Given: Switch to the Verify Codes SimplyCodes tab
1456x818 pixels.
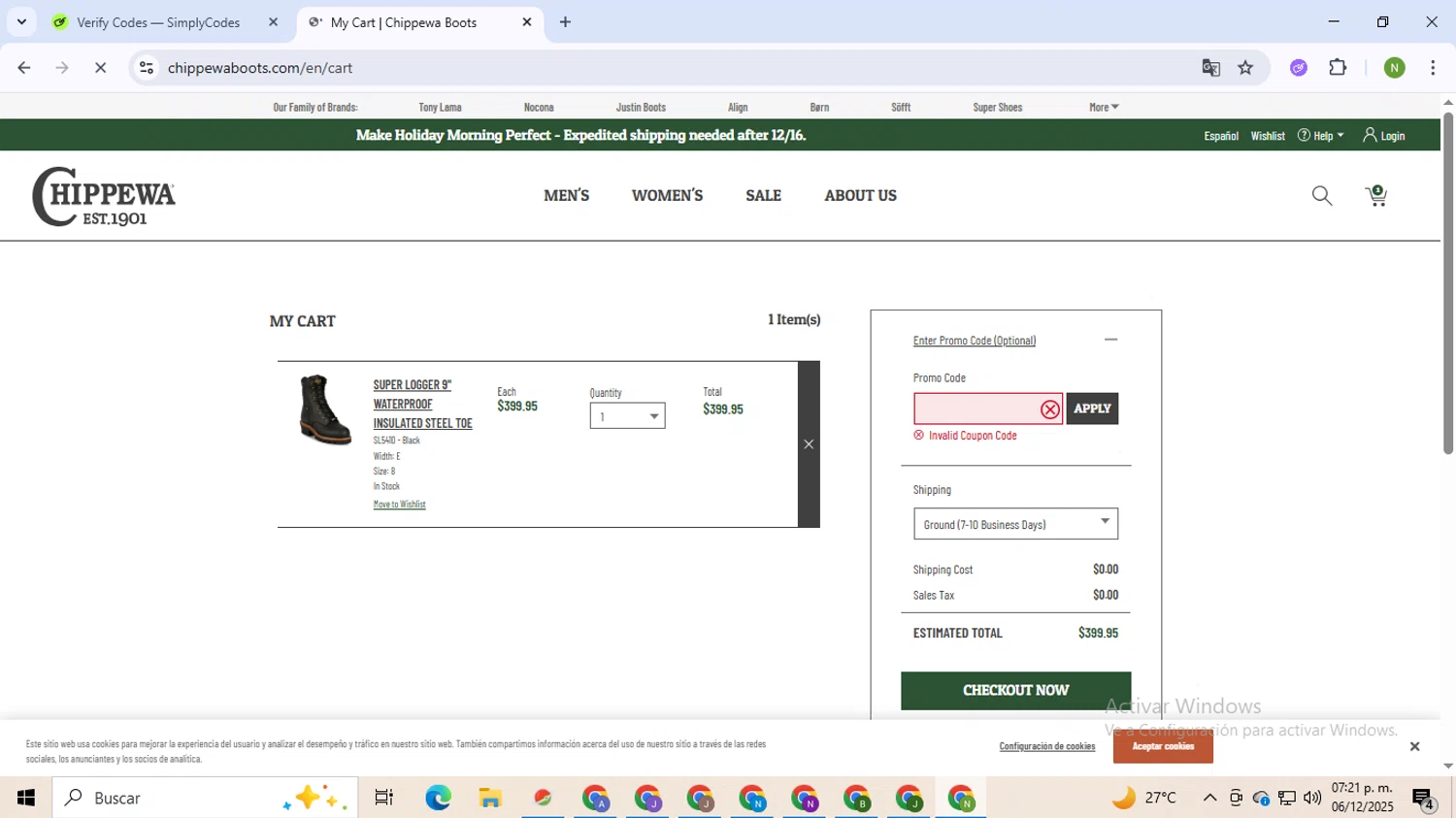Looking at the screenshot, I should pos(158,22).
